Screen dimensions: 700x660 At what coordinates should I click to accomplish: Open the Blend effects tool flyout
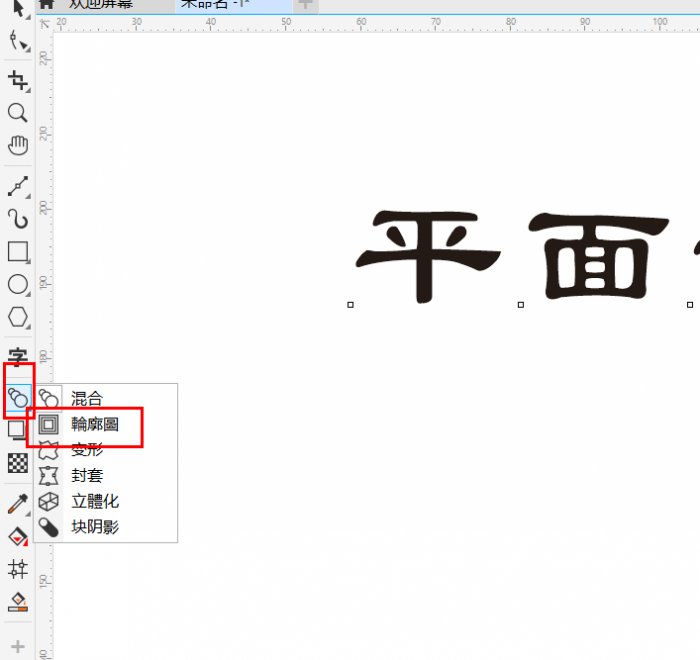point(17,397)
